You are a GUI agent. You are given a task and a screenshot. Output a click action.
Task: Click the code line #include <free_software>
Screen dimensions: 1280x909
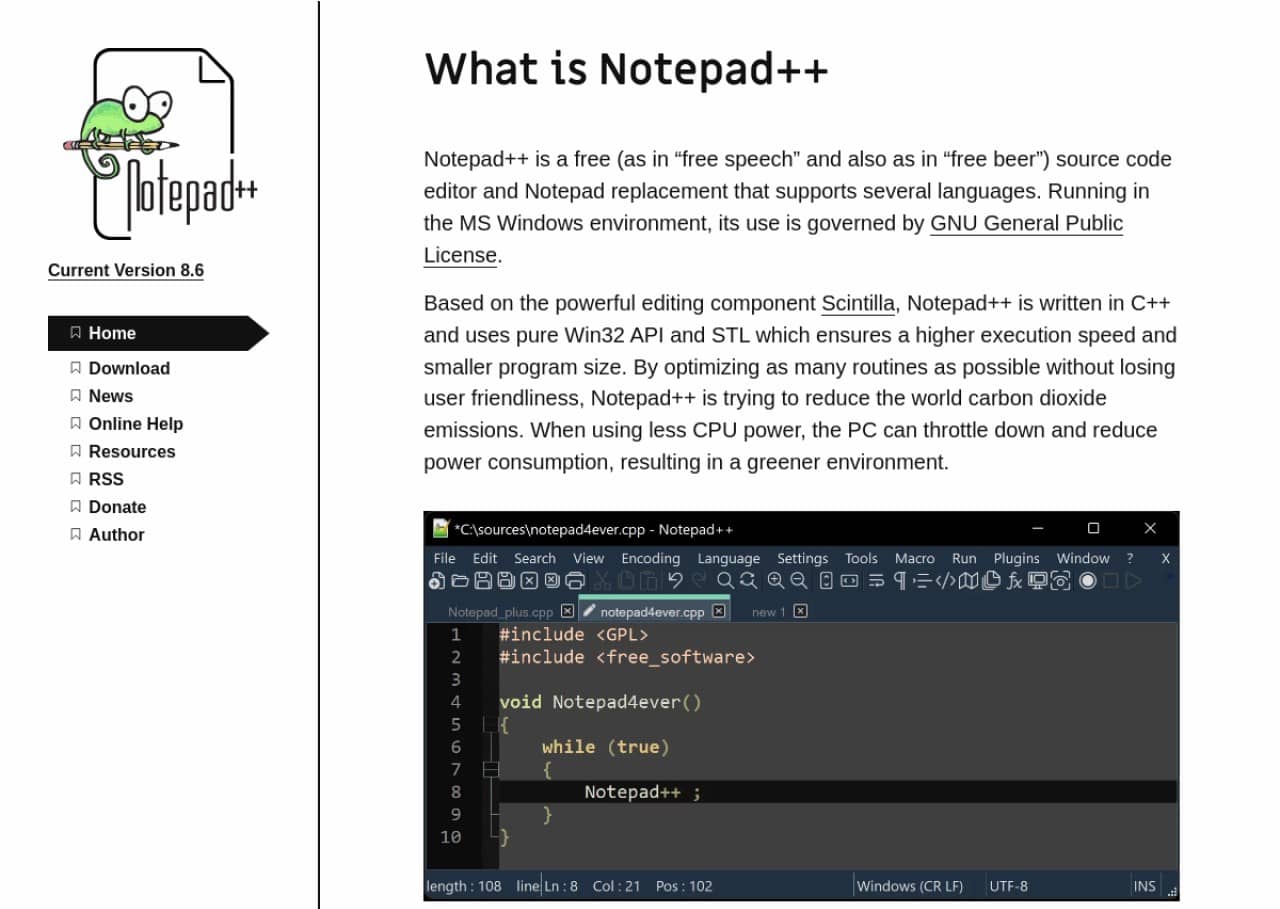627,657
